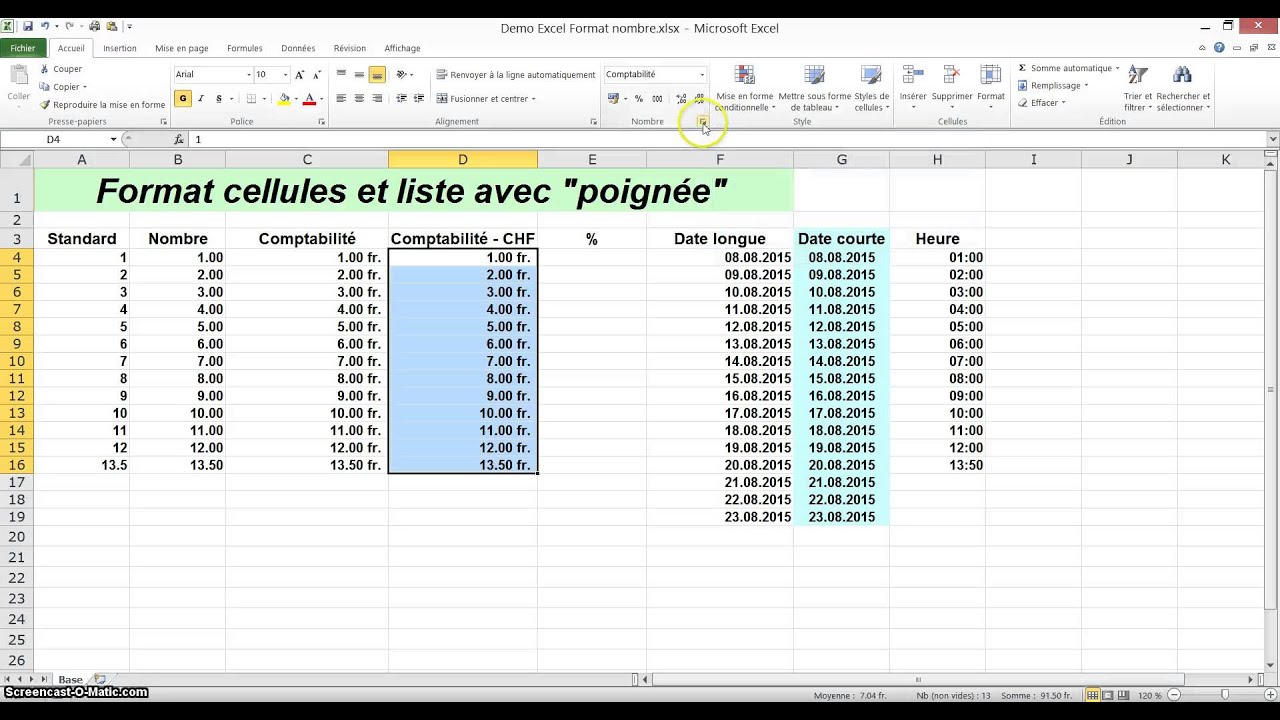This screenshot has height=720, width=1280.
Task: Open the Comptabilité number format dropdown
Action: (x=701, y=75)
